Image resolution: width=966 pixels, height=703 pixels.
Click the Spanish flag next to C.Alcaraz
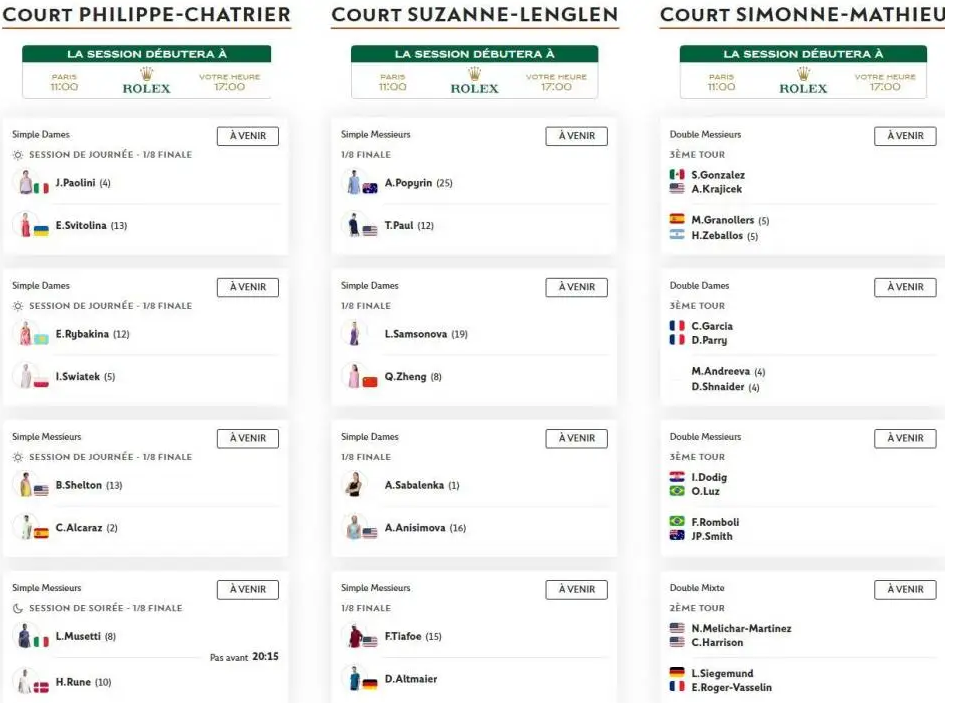point(41,533)
